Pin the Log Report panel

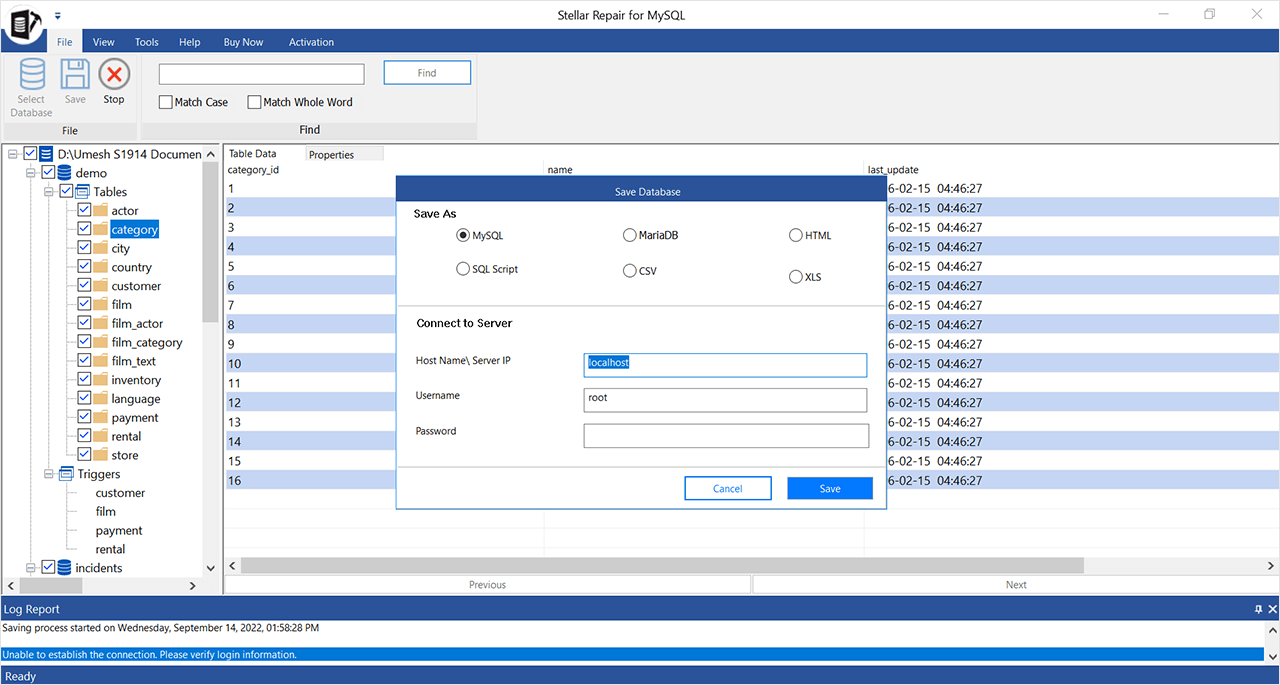1258,609
